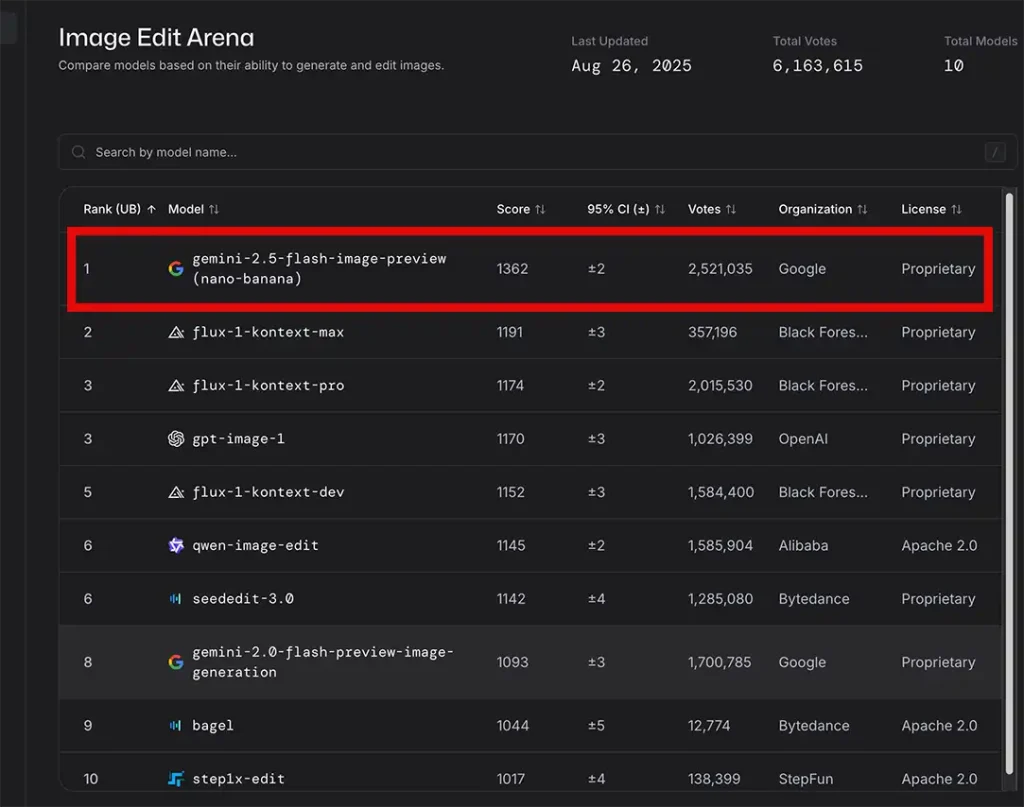Sort by the Organization column

click(x=862, y=209)
